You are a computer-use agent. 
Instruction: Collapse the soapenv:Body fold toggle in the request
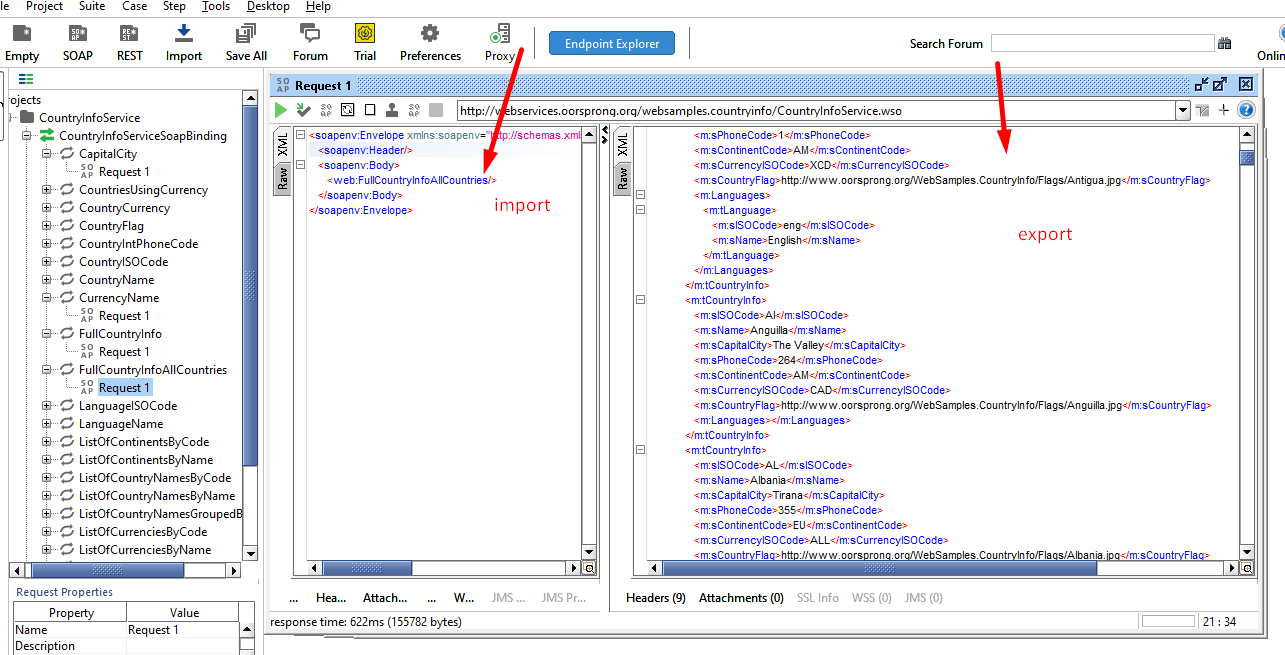point(300,165)
